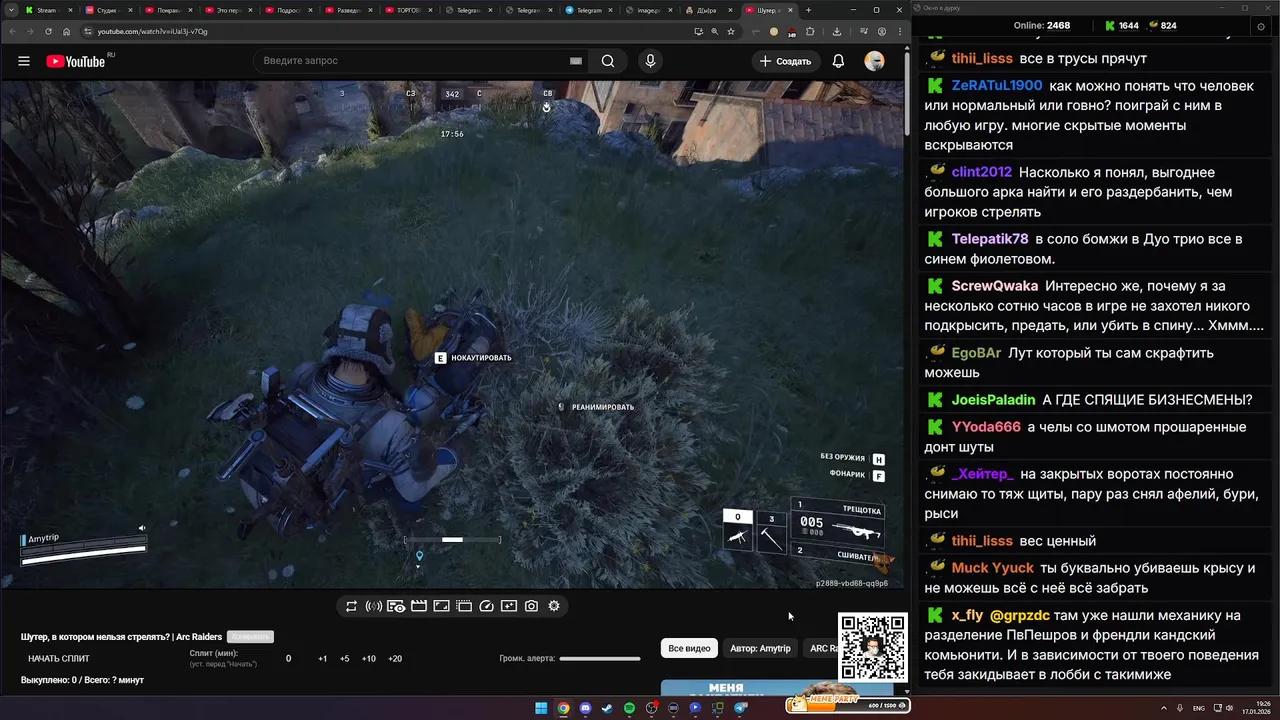Switch to the Студия browser tab
The width and height of the screenshot is (1280, 720).
coord(106,10)
